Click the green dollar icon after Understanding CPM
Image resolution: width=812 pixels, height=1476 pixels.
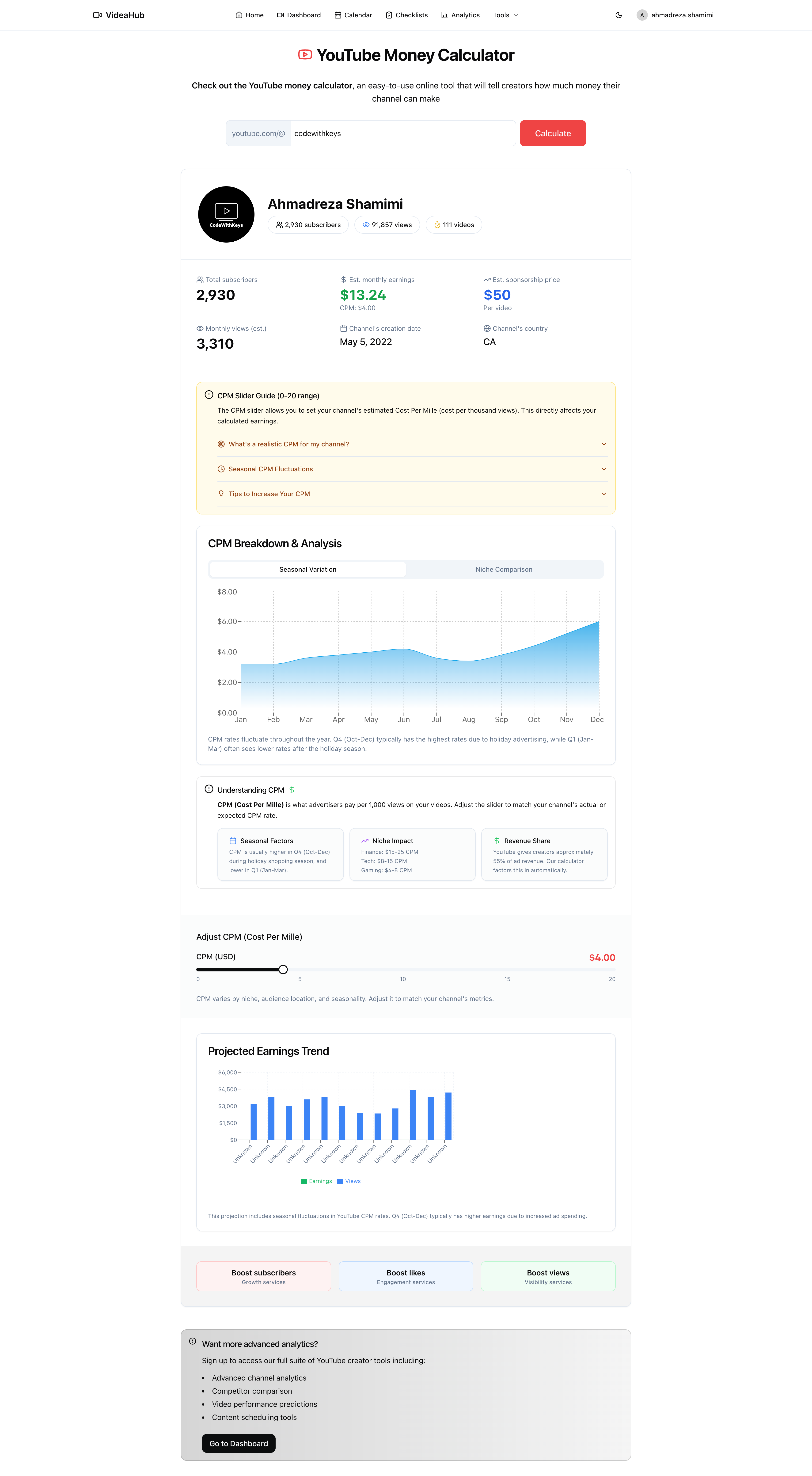click(292, 790)
